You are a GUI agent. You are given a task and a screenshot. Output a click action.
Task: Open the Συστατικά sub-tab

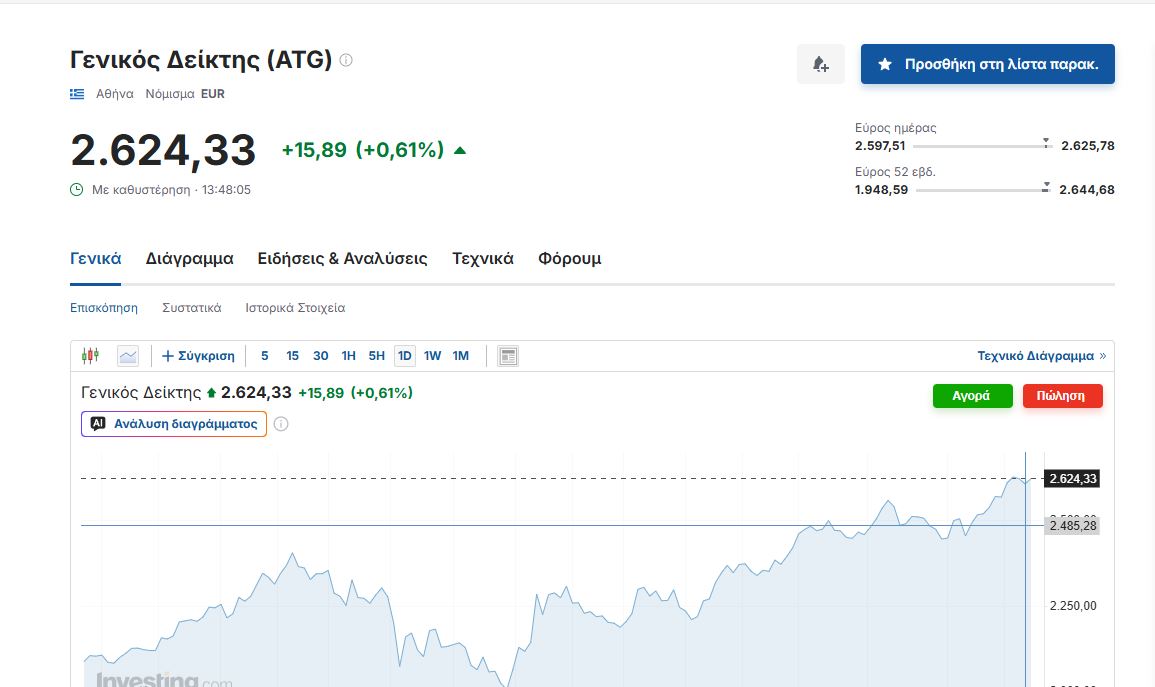192,308
